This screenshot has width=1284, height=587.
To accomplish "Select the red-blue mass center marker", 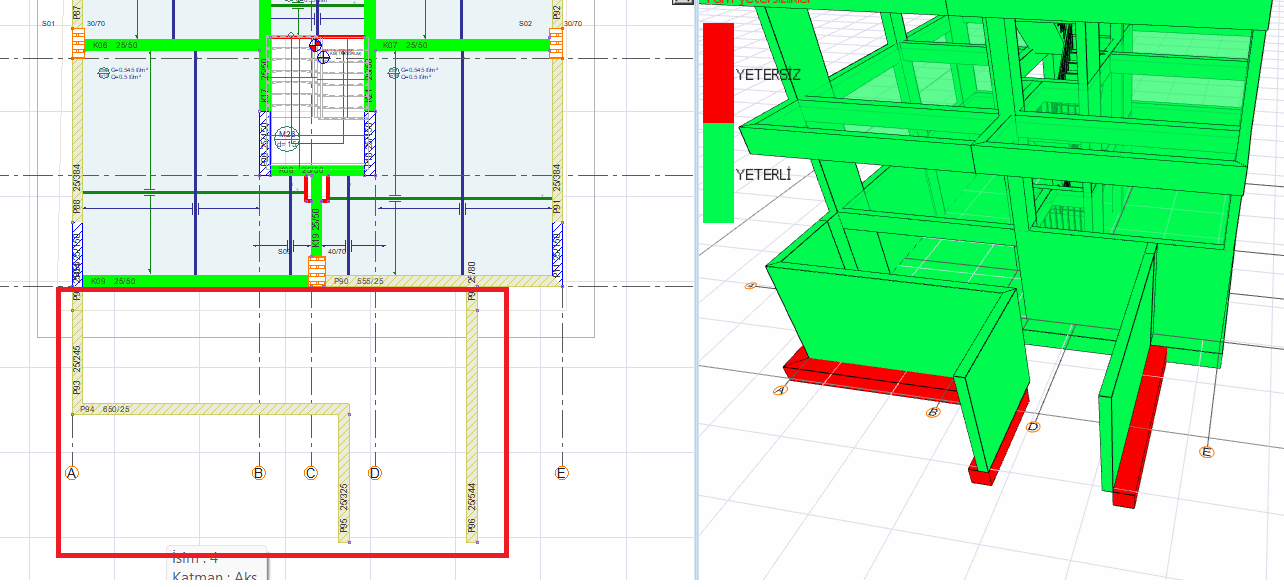I will point(317,45).
